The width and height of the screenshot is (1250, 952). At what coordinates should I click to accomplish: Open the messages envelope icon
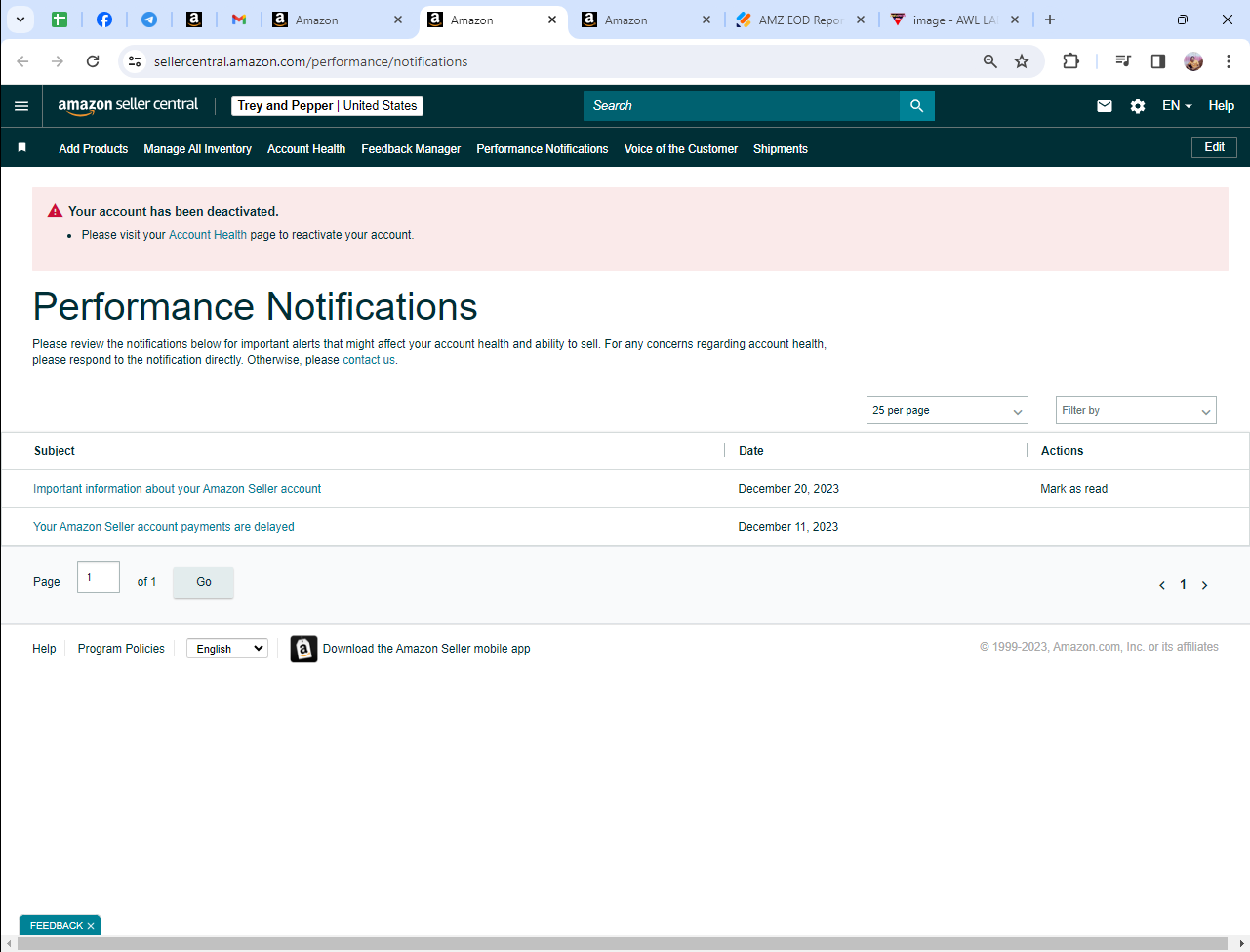tap(1105, 106)
